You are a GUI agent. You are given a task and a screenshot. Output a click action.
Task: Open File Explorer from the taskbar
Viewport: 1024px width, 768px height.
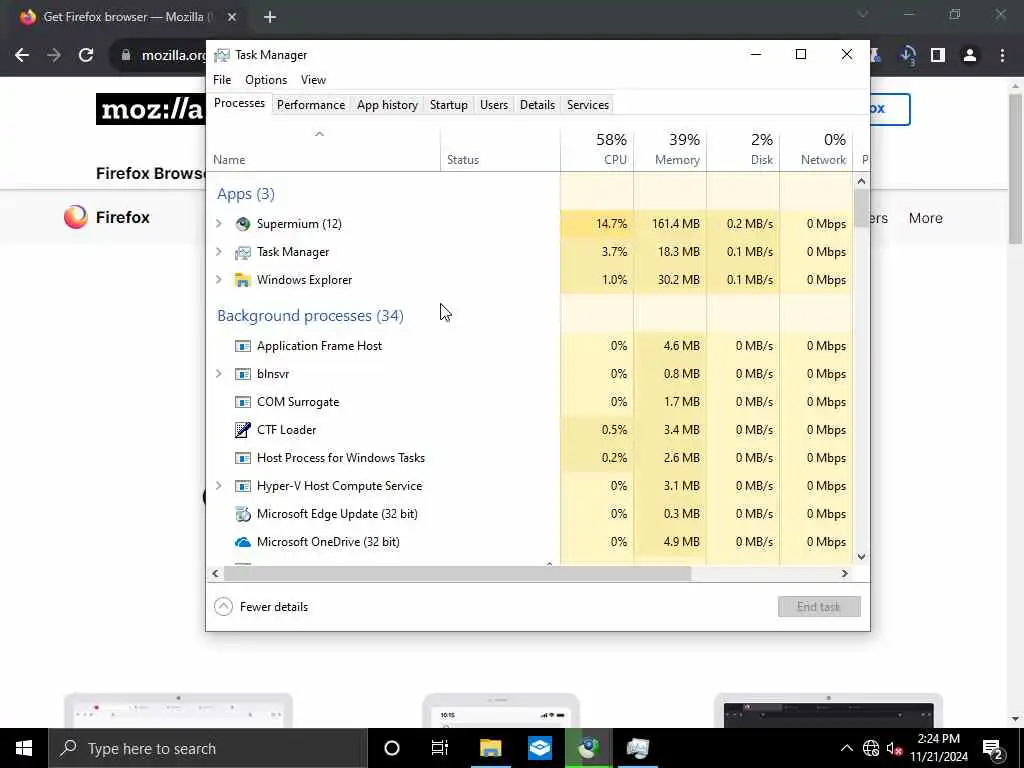click(x=490, y=748)
